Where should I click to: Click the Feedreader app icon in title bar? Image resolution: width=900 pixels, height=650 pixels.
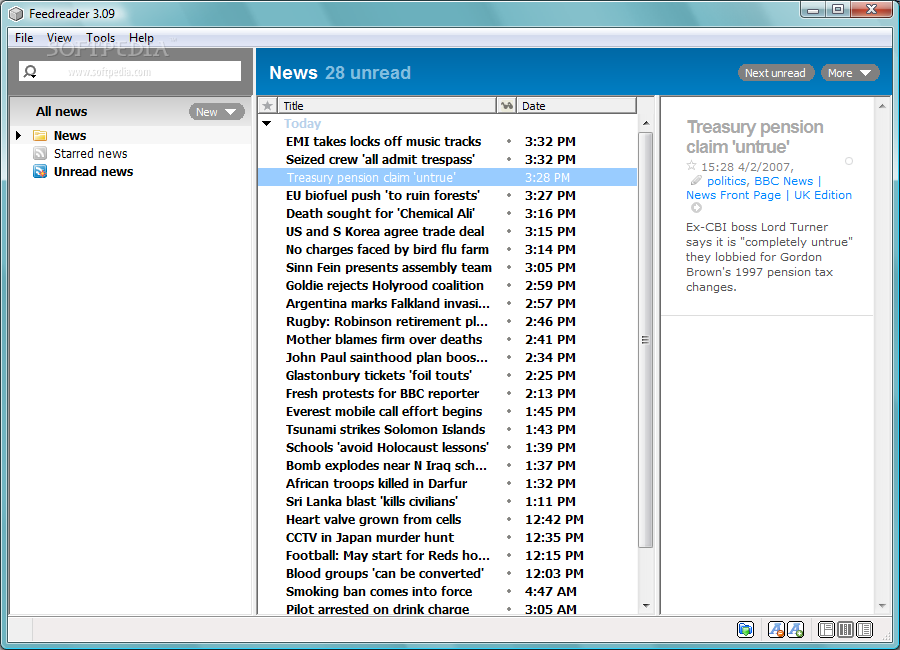point(16,14)
